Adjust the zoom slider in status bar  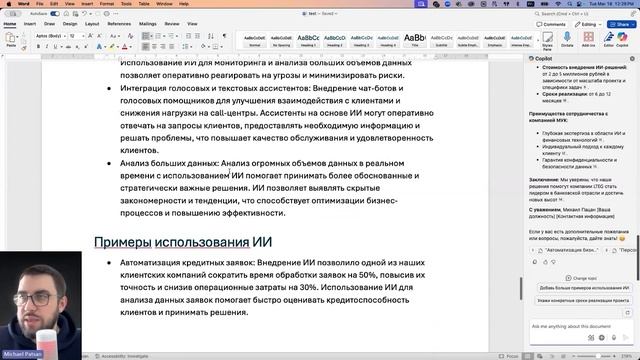597,356
